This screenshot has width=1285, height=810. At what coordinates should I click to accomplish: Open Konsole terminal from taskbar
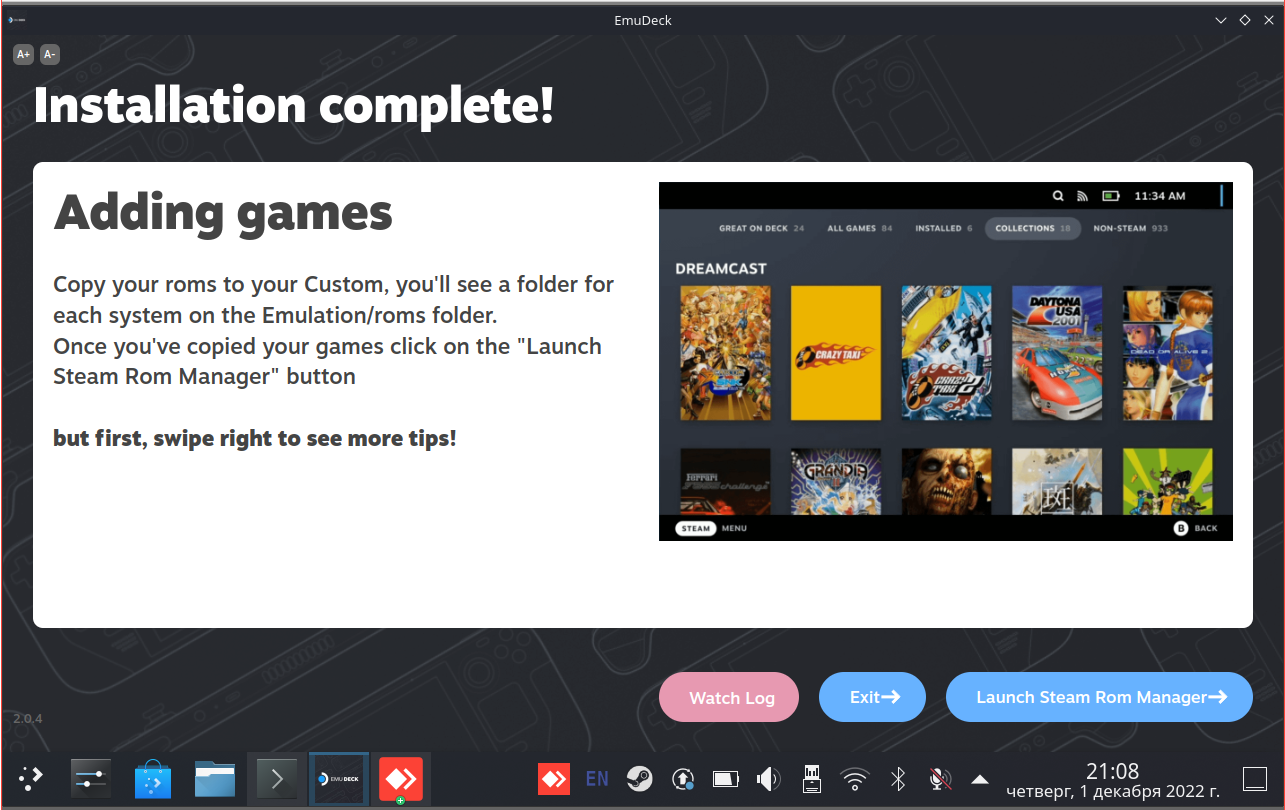(277, 778)
